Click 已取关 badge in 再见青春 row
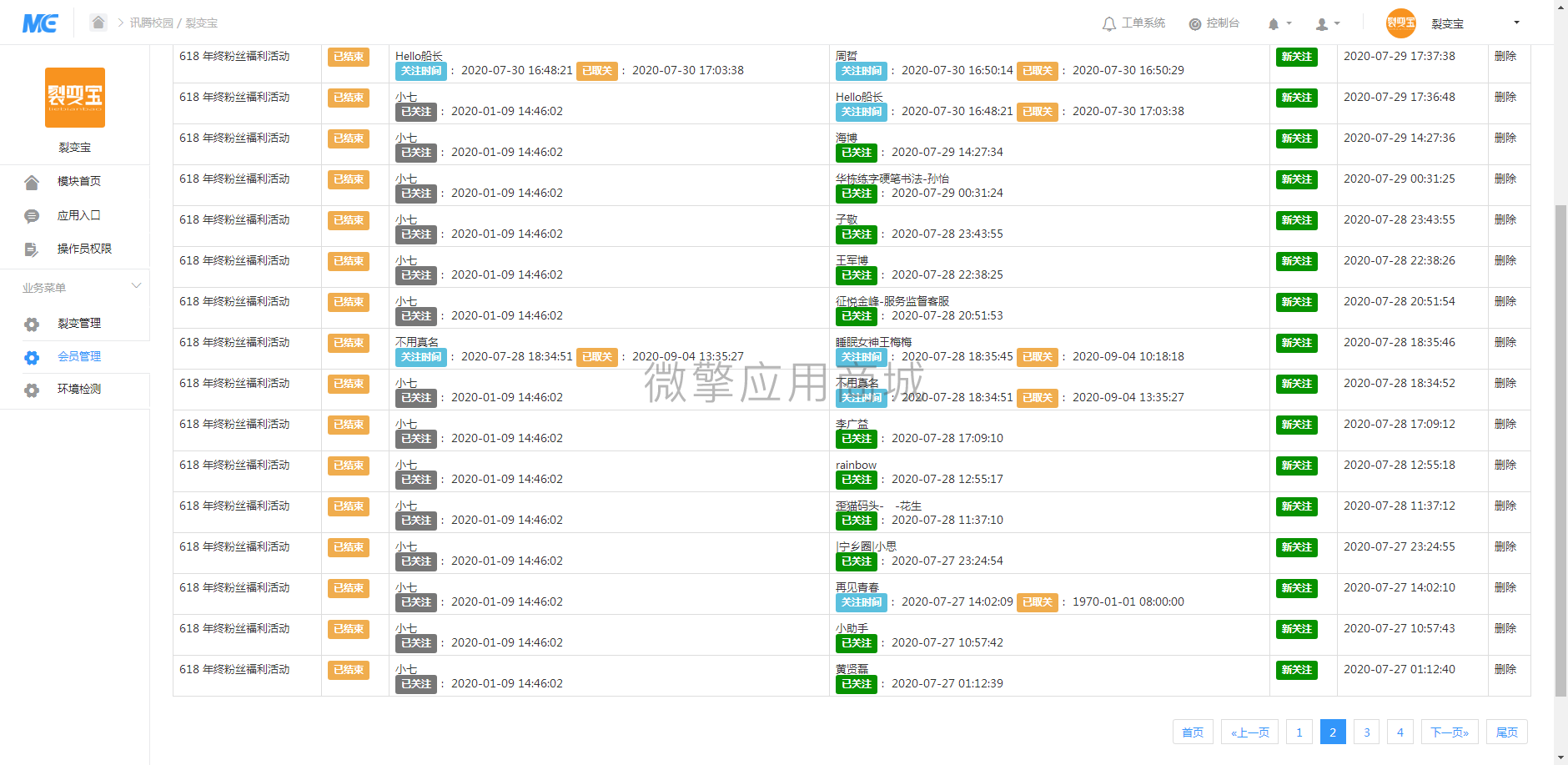 (x=1038, y=602)
